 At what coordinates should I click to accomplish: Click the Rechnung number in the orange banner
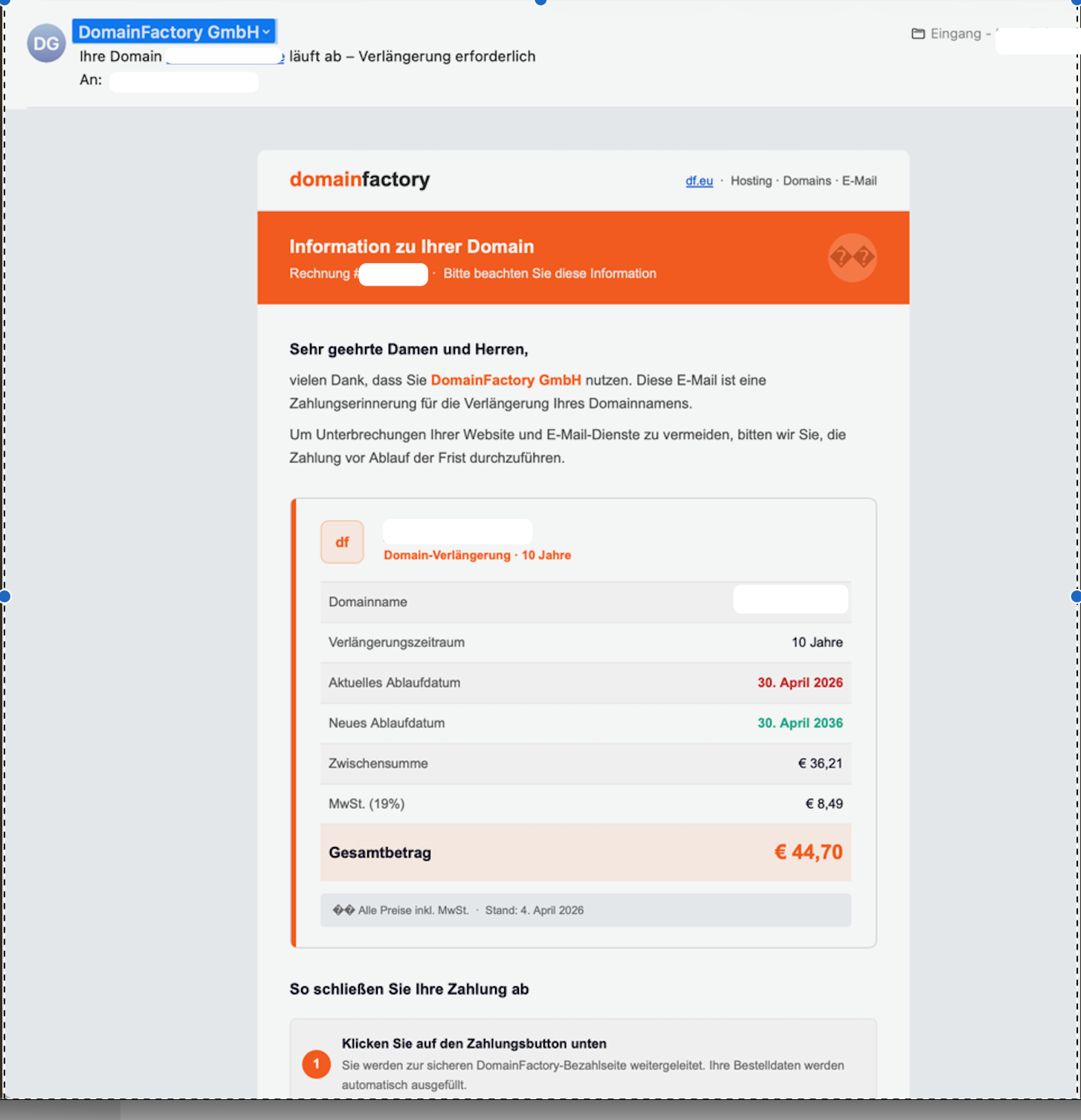[393, 274]
